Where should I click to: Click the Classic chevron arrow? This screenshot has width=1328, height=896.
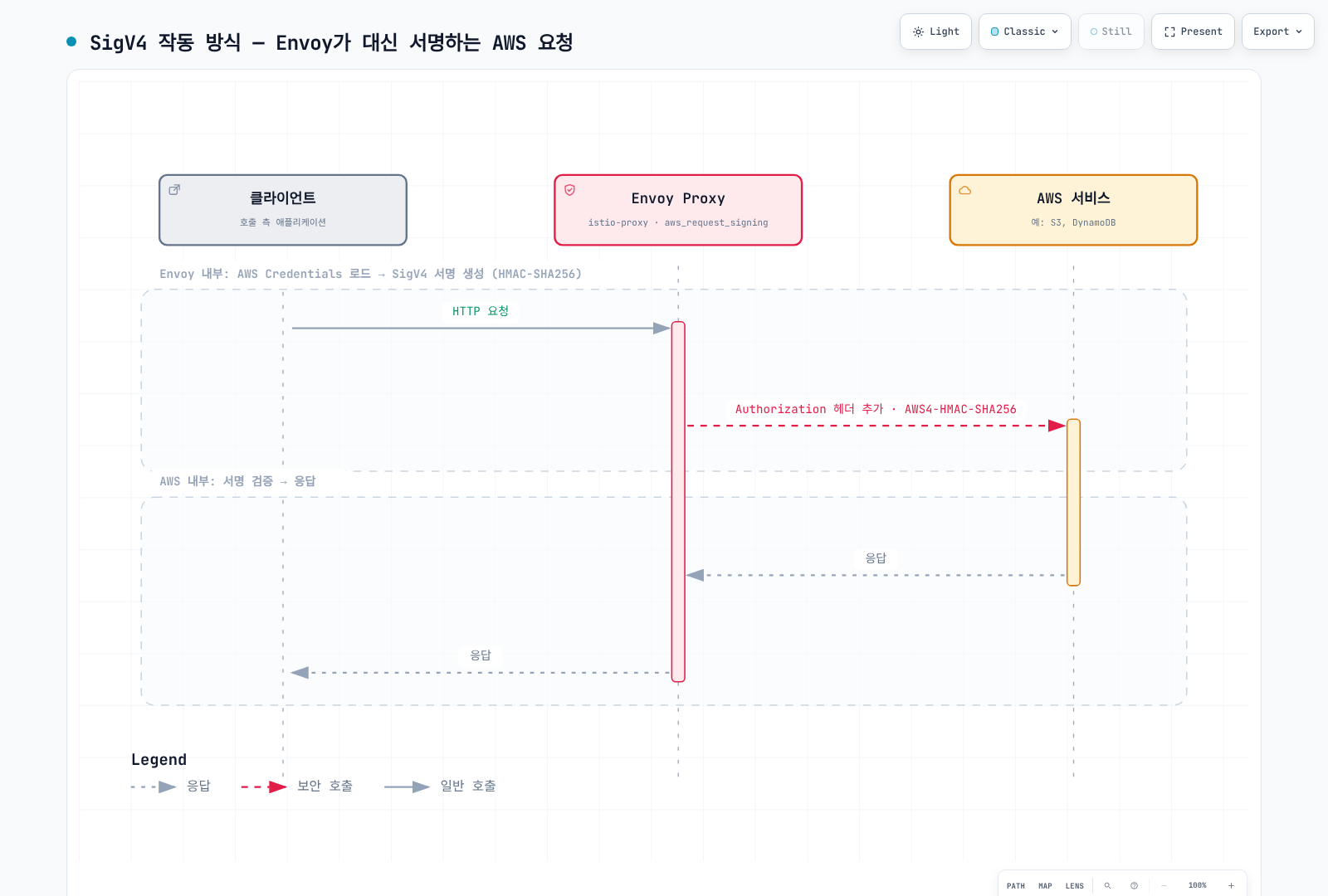click(x=1055, y=32)
